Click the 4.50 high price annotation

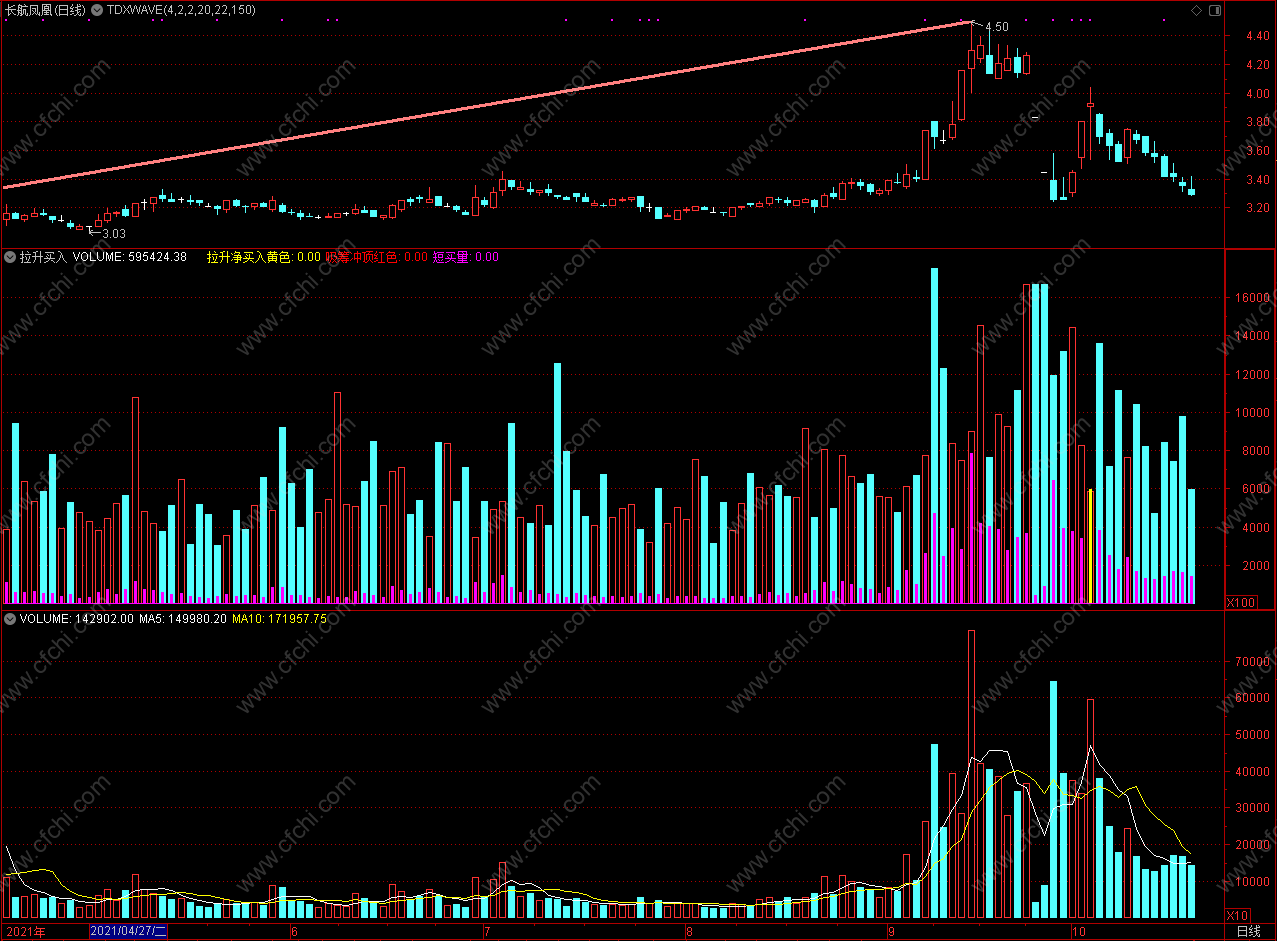[x=997, y=27]
